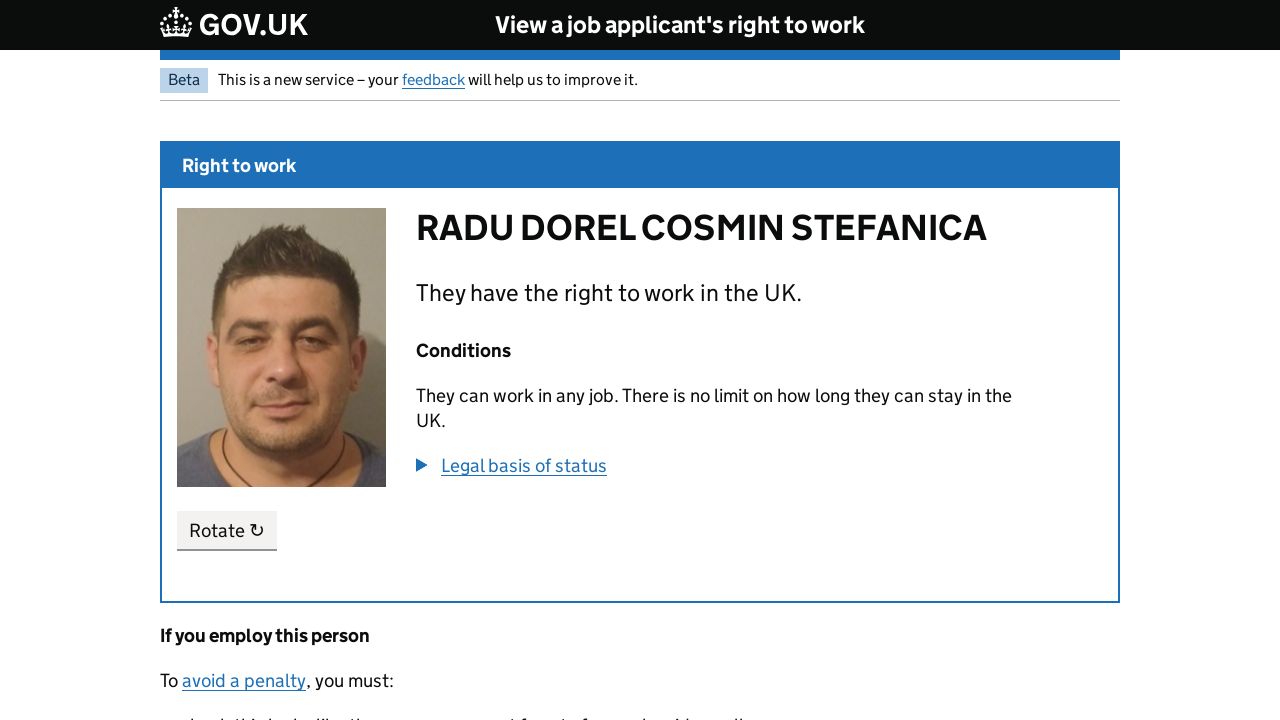
Task: Expand the disclosure triangle beside Legal basis
Action: [x=422, y=465]
